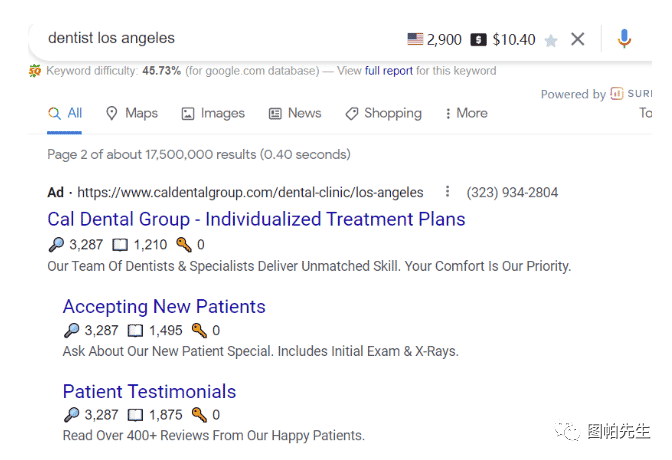The image size is (672, 460).
Task: Select the Shopping tab
Action: click(384, 113)
